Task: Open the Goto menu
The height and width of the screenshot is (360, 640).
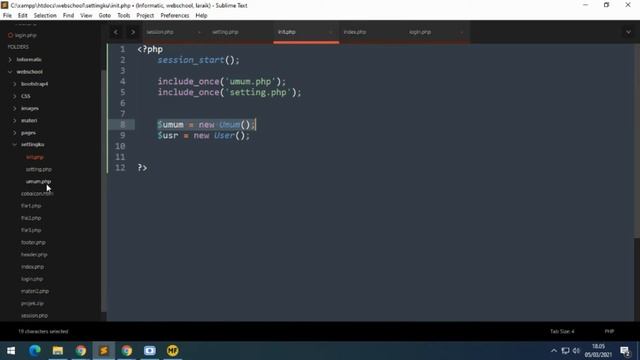Action: 104,16
